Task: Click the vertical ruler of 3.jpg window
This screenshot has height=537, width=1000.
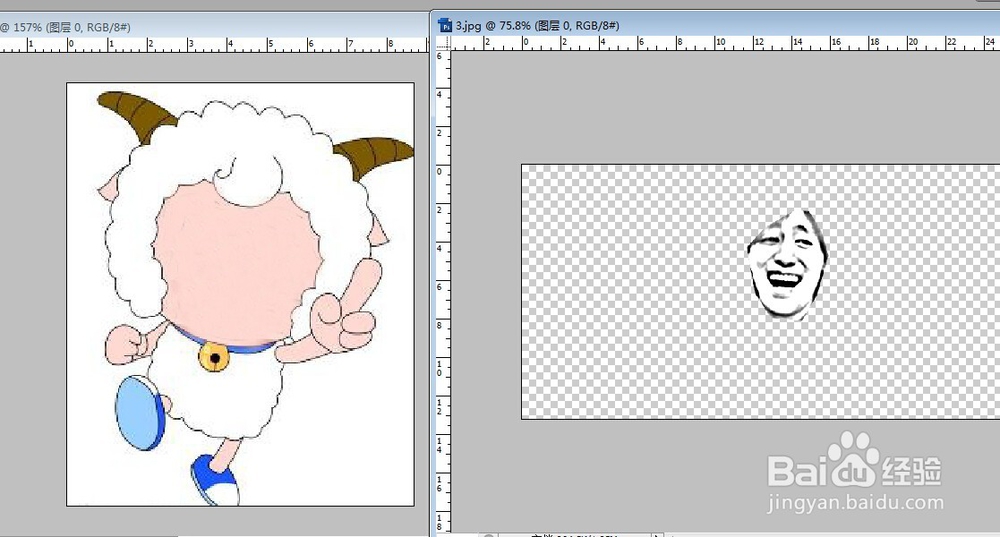Action: tap(443, 291)
